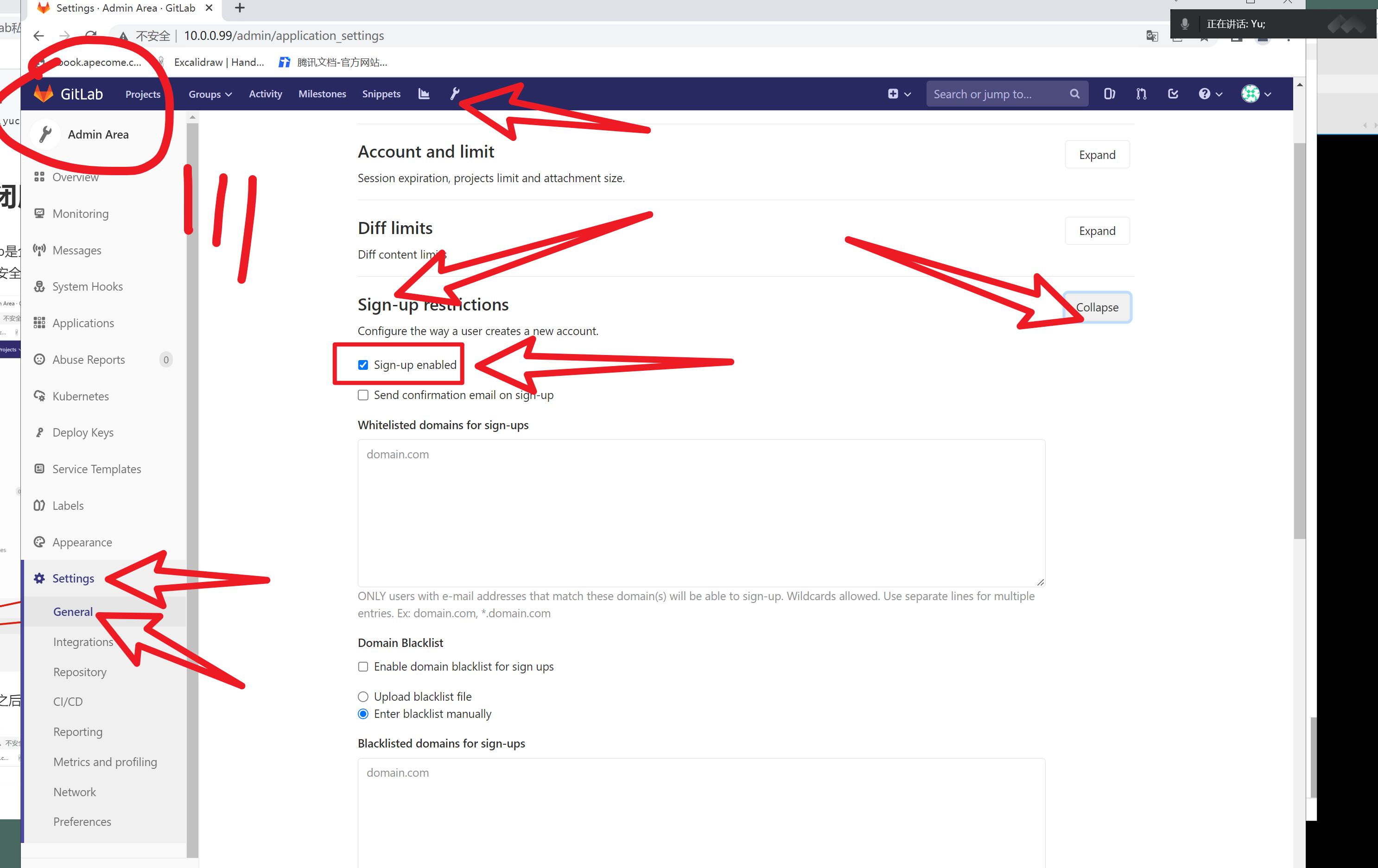1378x868 pixels.
Task: Select Upload blacklist file radio option
Action: click(x=363, y=697)
